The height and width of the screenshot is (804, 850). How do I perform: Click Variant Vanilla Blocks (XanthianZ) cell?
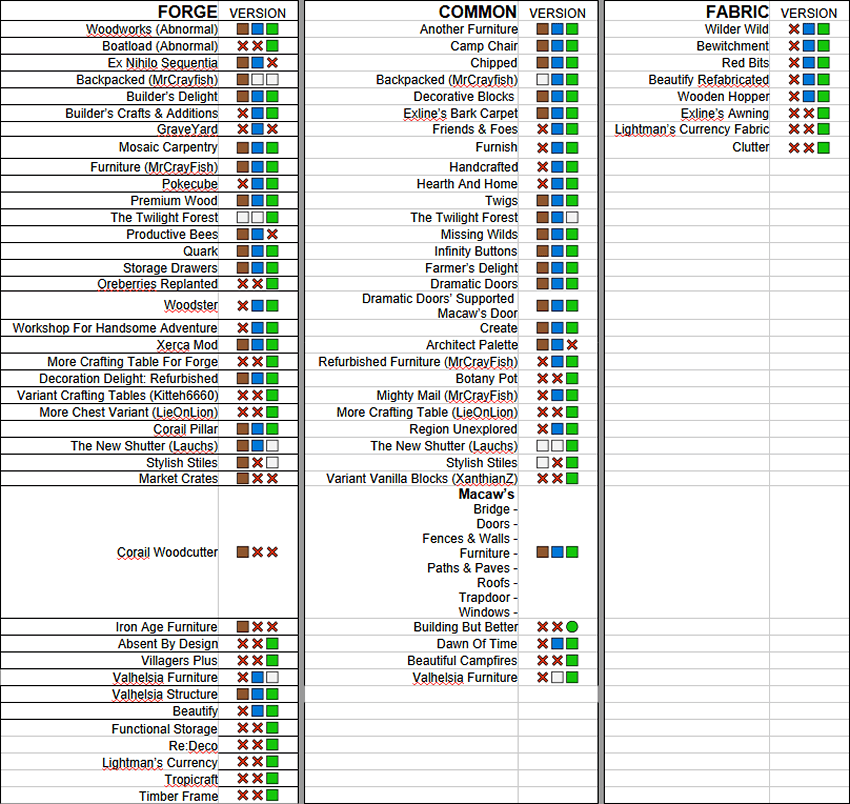pos(412,478)
